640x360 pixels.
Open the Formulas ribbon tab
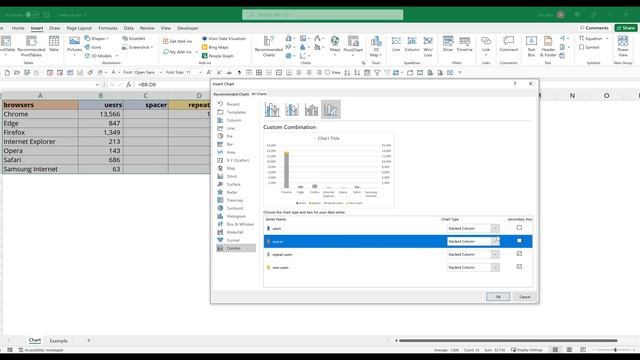[108, 28]
